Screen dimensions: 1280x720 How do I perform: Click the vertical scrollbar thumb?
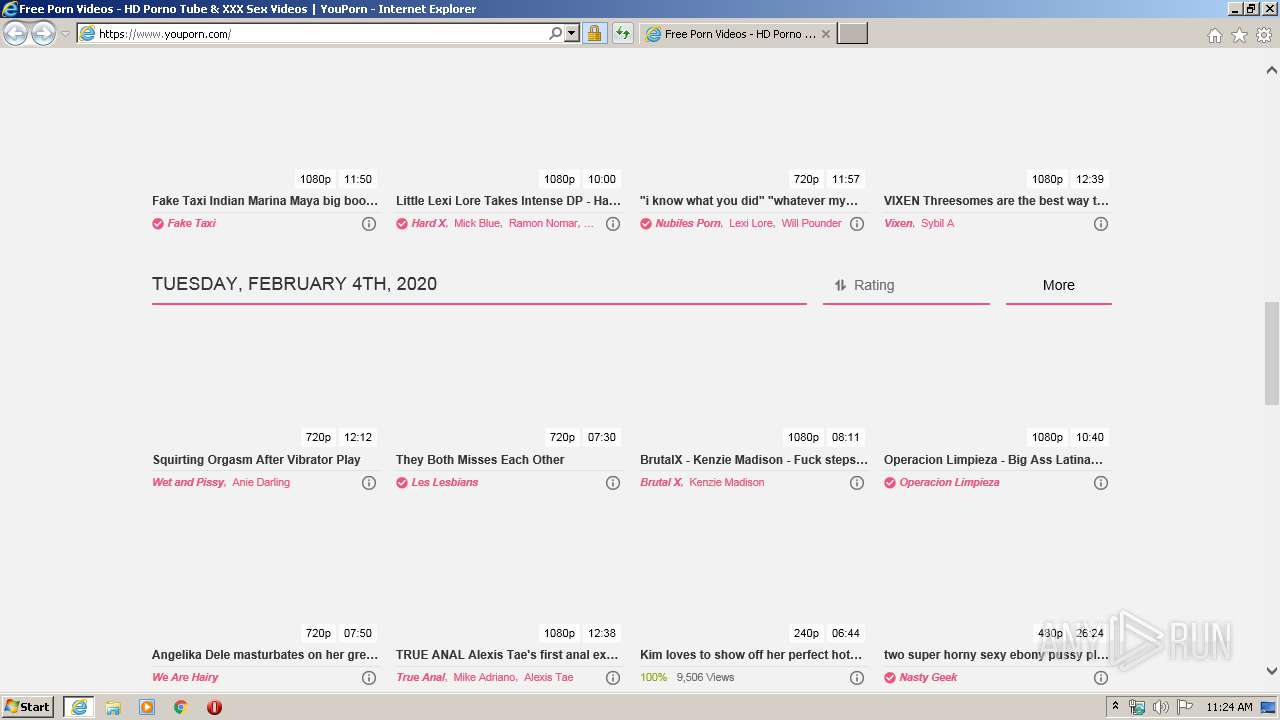pyautogui.click(x=1272, y=353)
